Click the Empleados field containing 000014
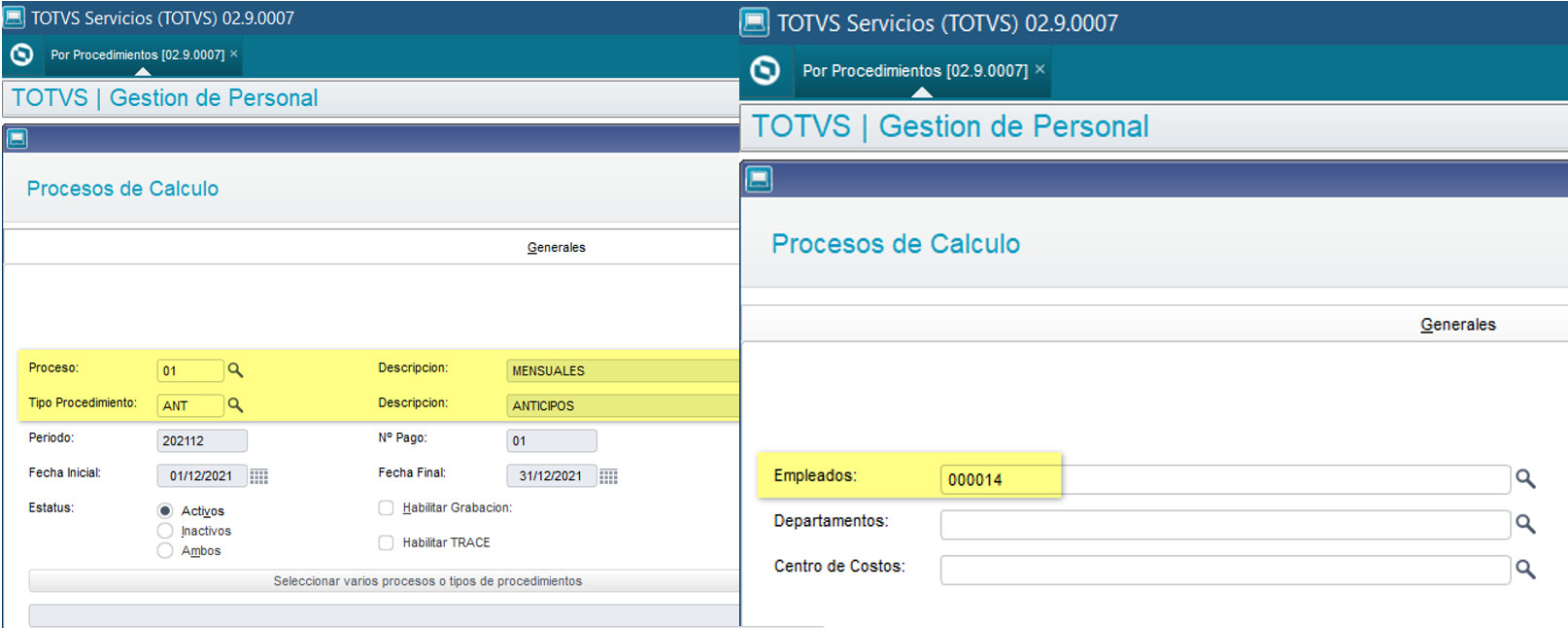The image size is (1568, 628). [x=1225, y=479]
